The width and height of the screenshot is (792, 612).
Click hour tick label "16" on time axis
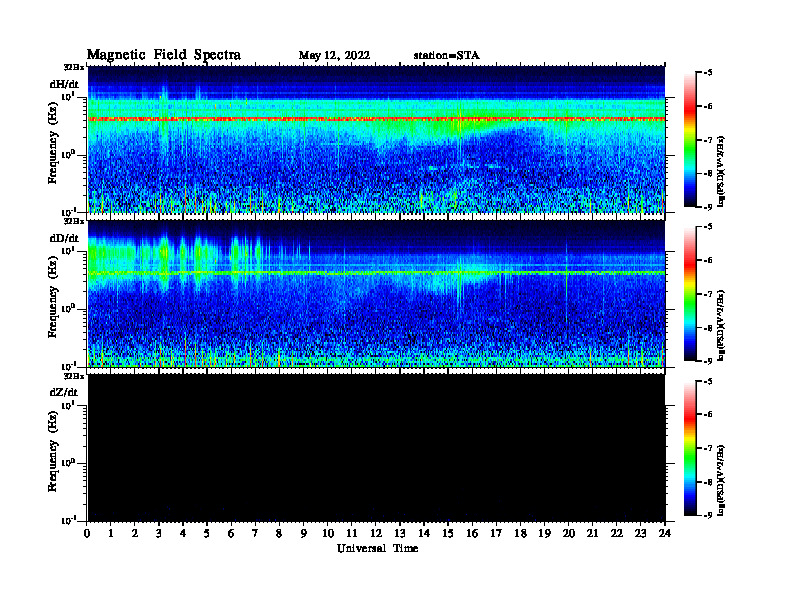pyautogui.click(x=472, y=534)
